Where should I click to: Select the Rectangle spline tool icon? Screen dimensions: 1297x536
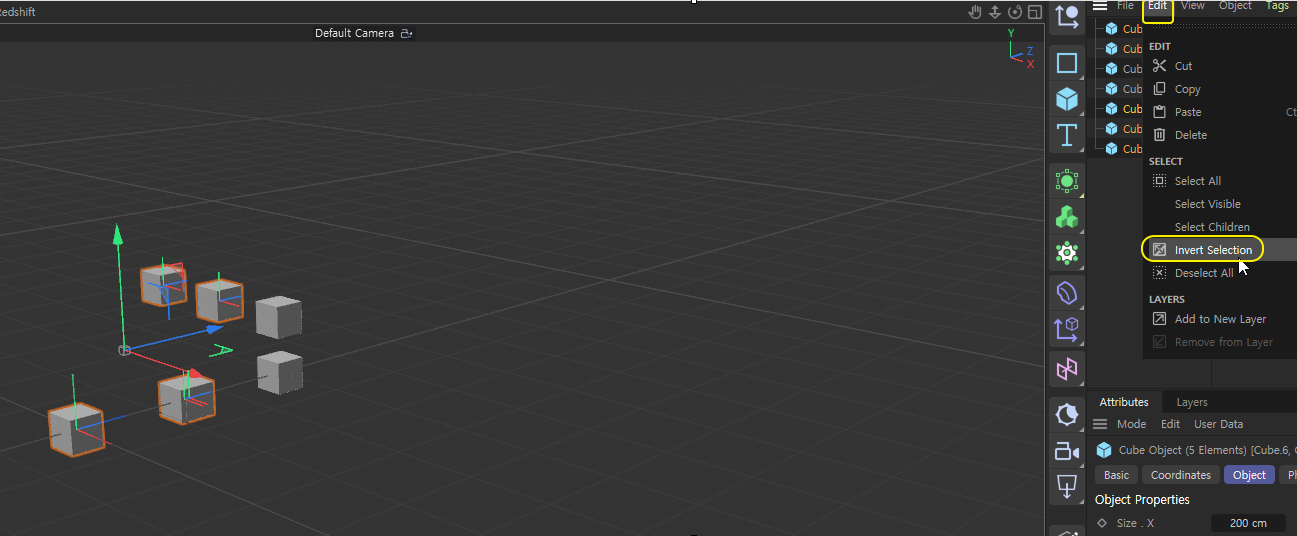point(1067,63)
